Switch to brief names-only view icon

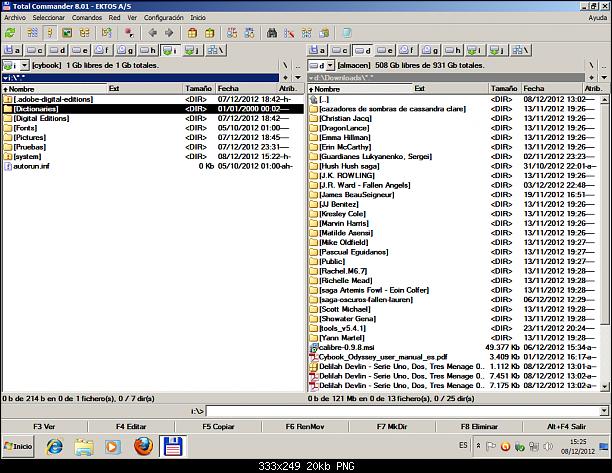coord(32,33)
